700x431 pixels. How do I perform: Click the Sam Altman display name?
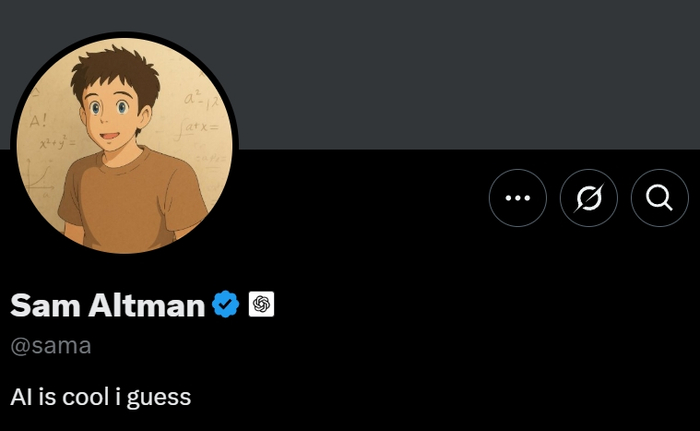coord(107,305)
